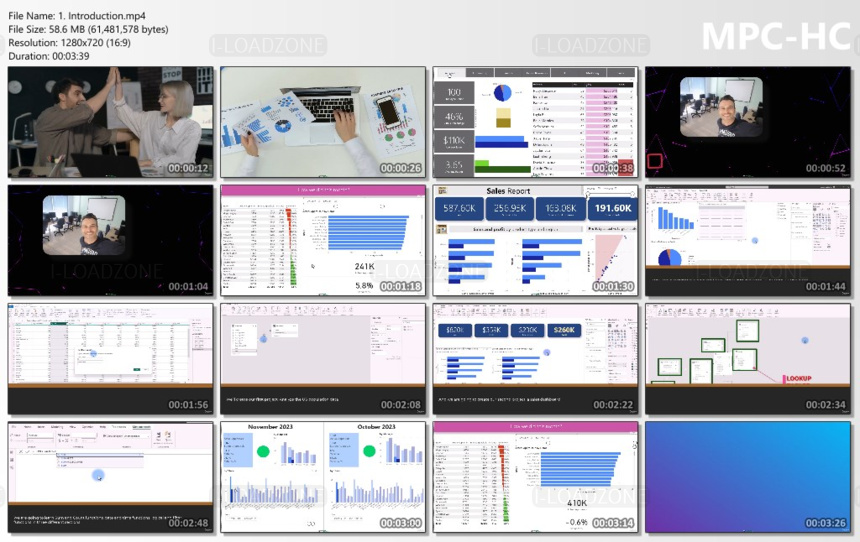This screenshot has width=860, height=542.
Task: Click the File Name 1. Introduction.mp4 line
Action: point(77,16)
